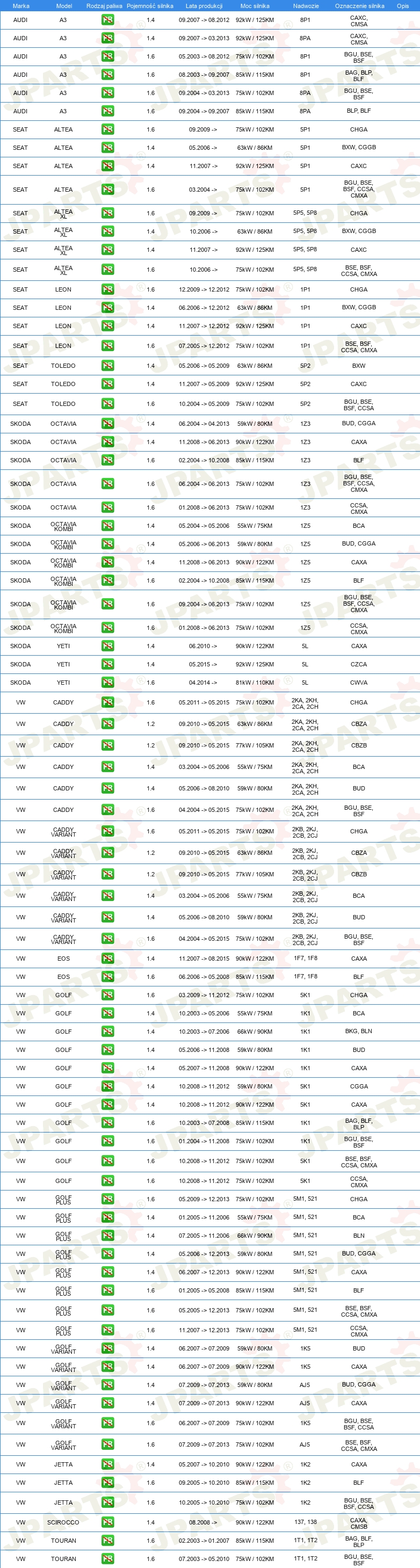Viewport: 420px width, 1568px height.
Task: Select the SCIROCCO model cell
Action: pos(63,1522)
